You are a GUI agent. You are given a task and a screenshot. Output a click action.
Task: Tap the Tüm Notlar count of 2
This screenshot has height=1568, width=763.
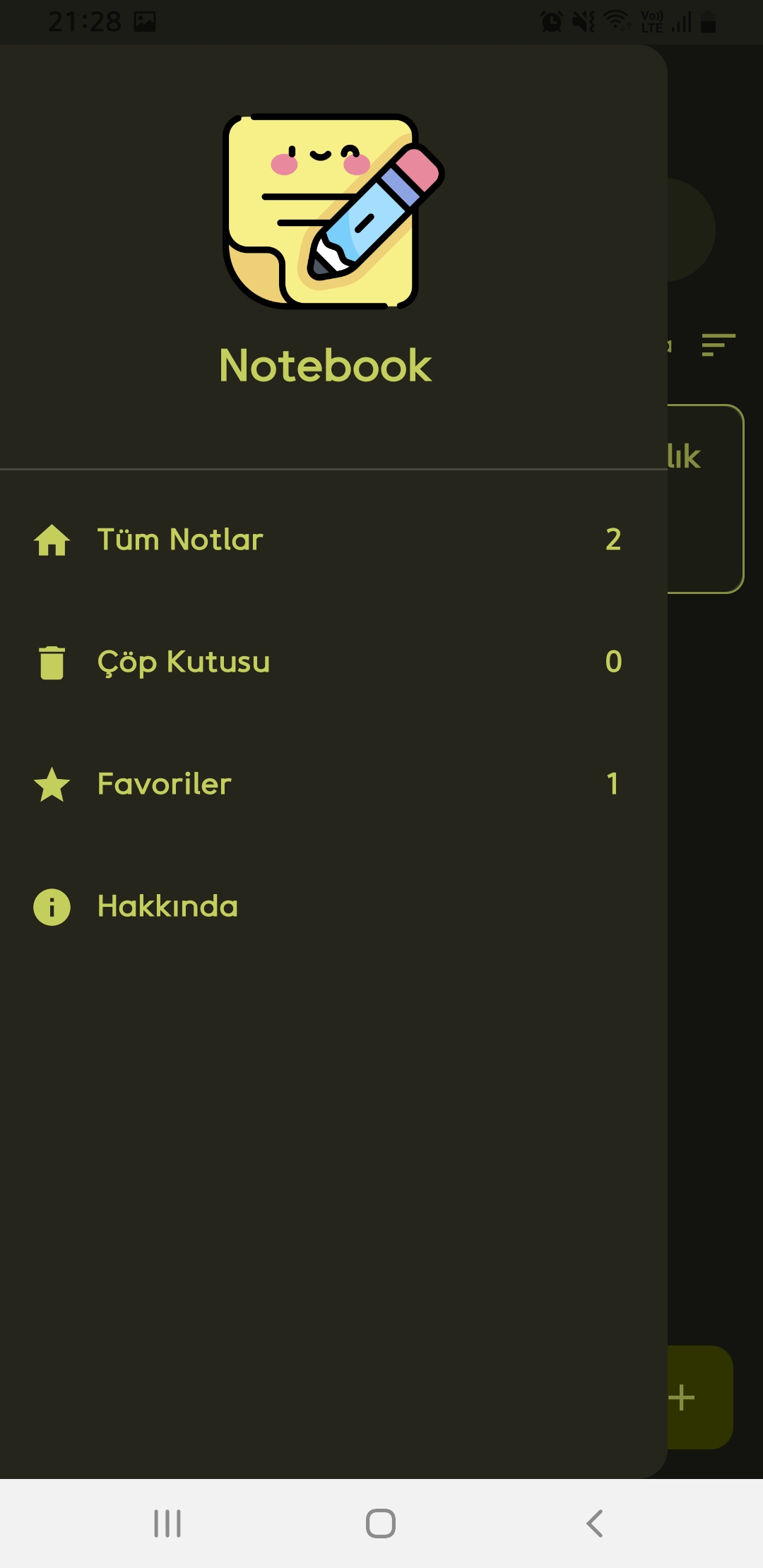(x=613, y=540)
